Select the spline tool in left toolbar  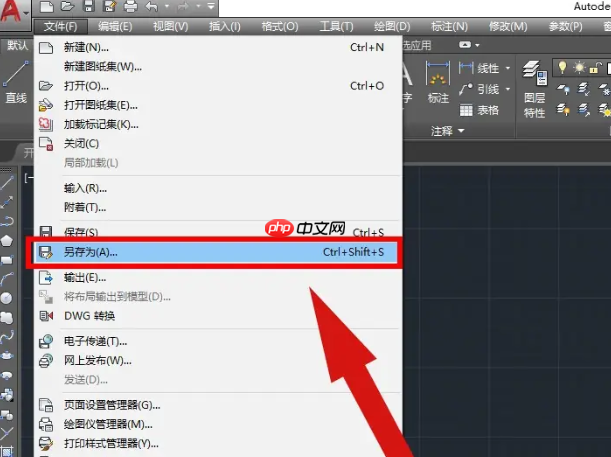point(7,336)
